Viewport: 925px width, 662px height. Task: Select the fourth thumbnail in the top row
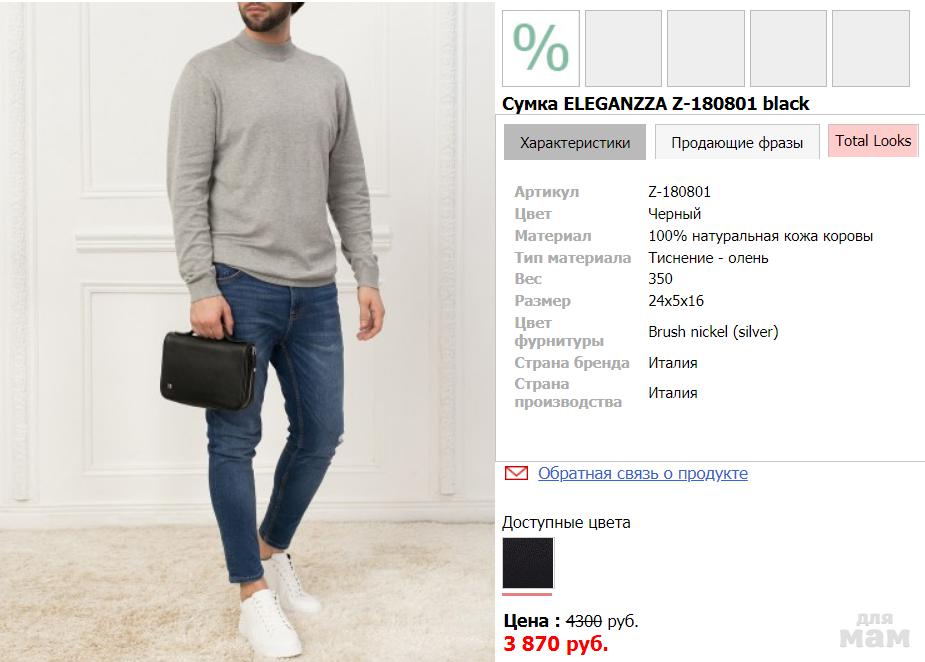coord(788,48)
